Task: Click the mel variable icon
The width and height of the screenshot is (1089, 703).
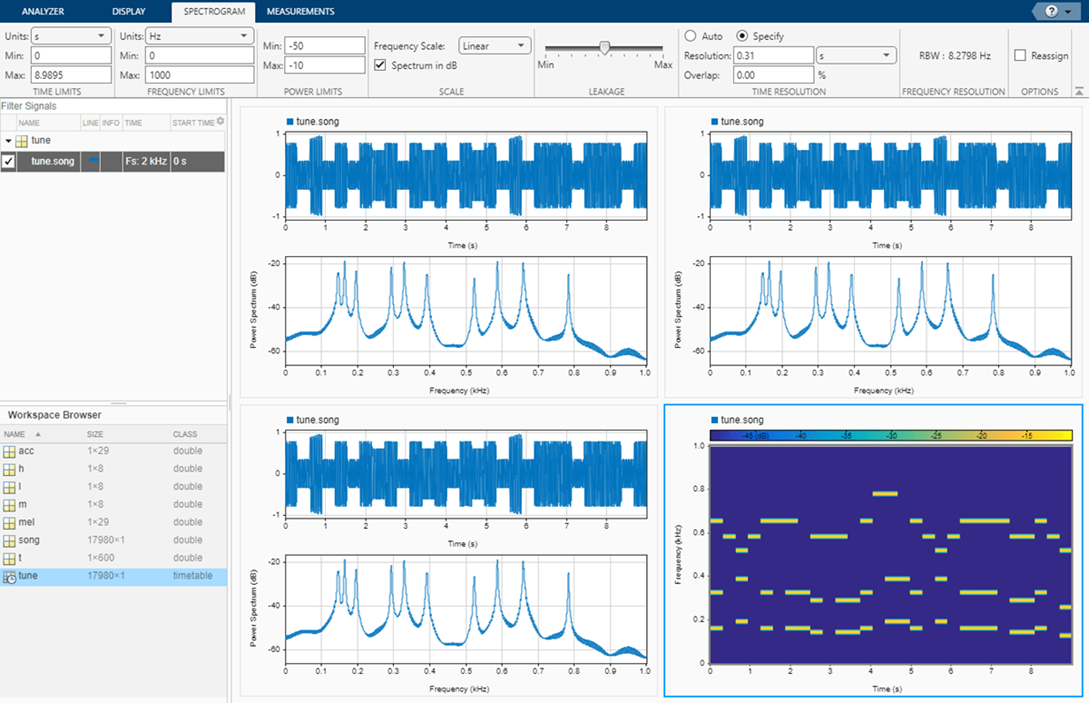Action: pos(10,523)
